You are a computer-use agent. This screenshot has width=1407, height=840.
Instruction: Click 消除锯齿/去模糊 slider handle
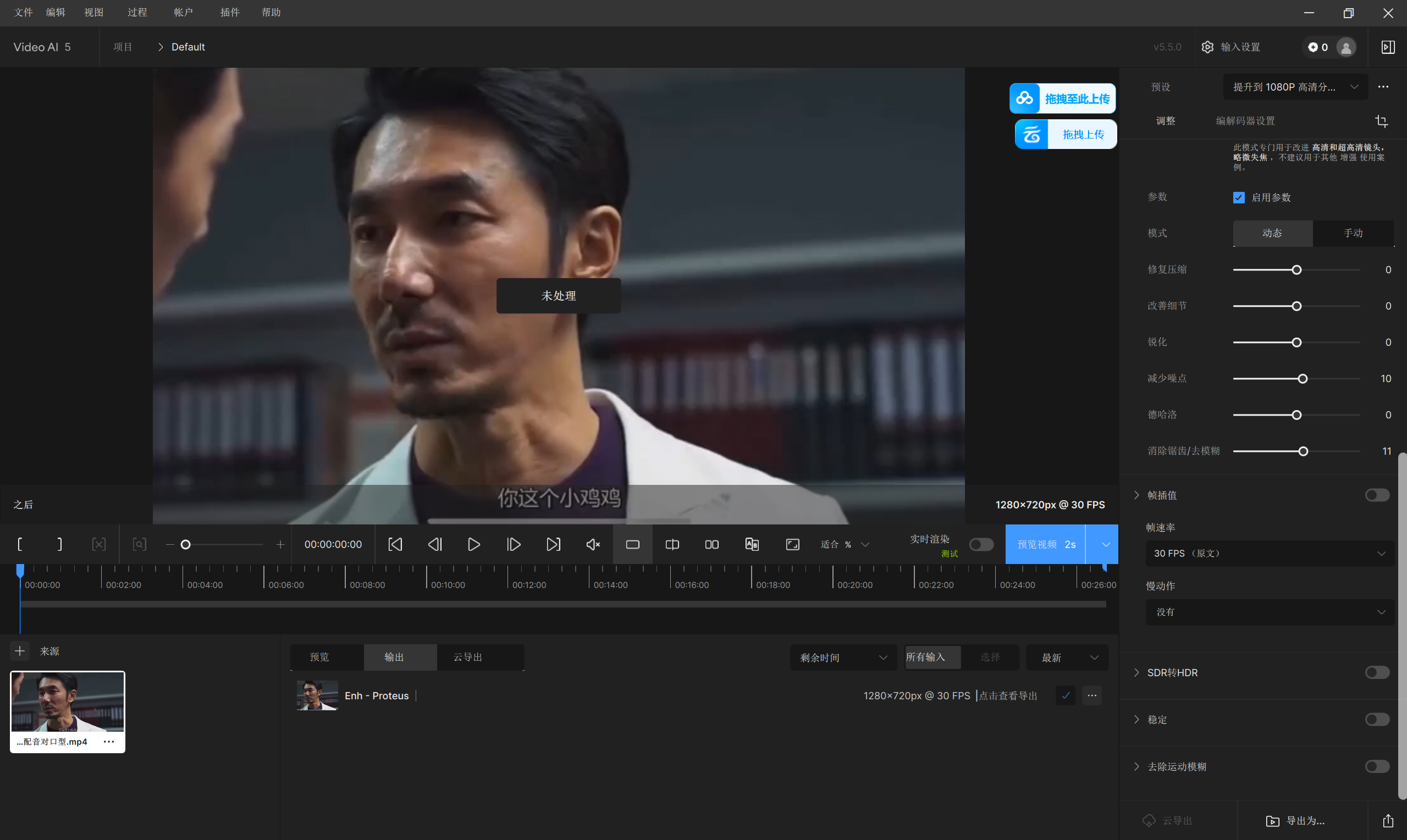[x=1304, y=451]
